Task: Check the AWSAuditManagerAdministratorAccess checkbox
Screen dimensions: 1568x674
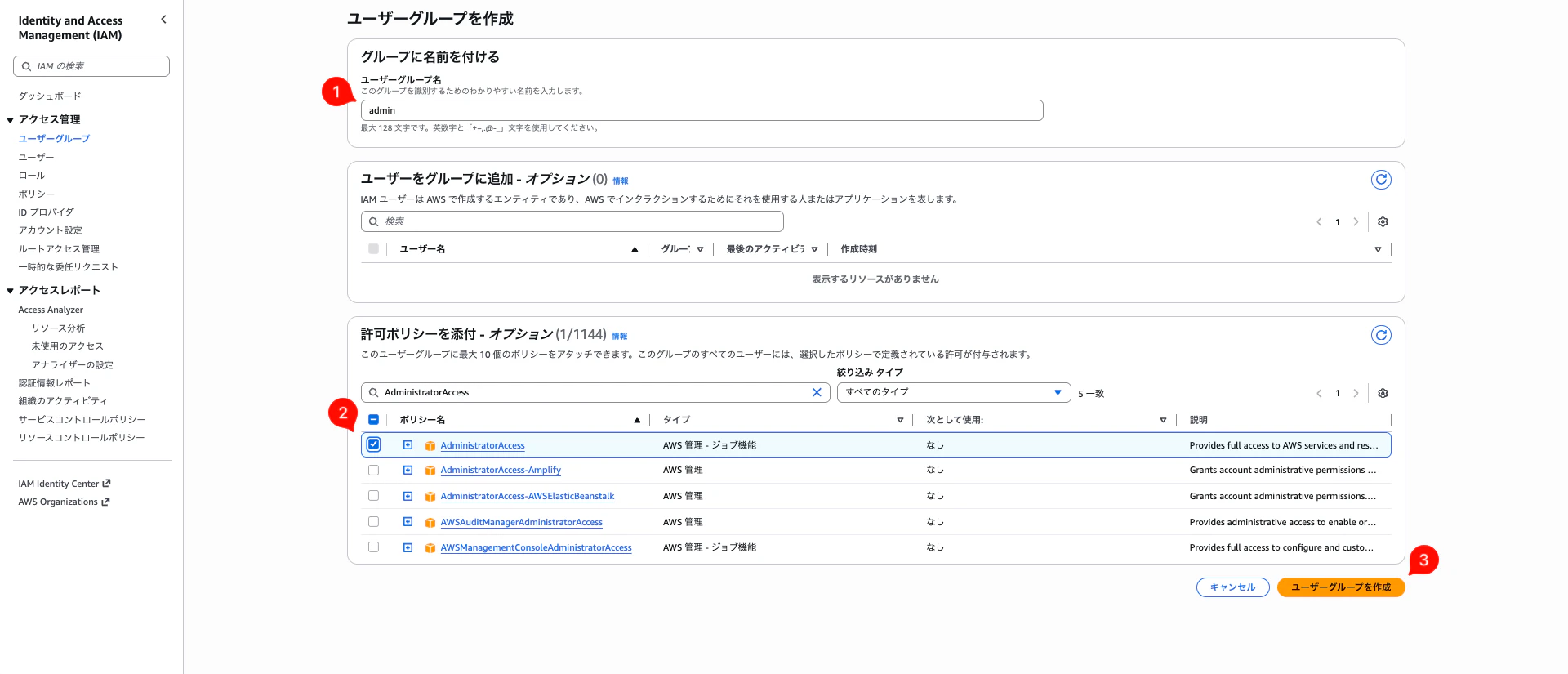Action: (373, 522)
